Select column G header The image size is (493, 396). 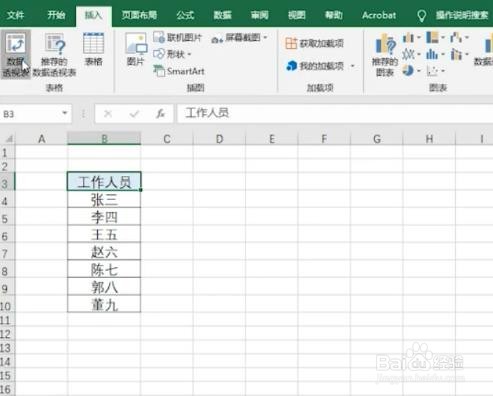(x=377, y=138)
